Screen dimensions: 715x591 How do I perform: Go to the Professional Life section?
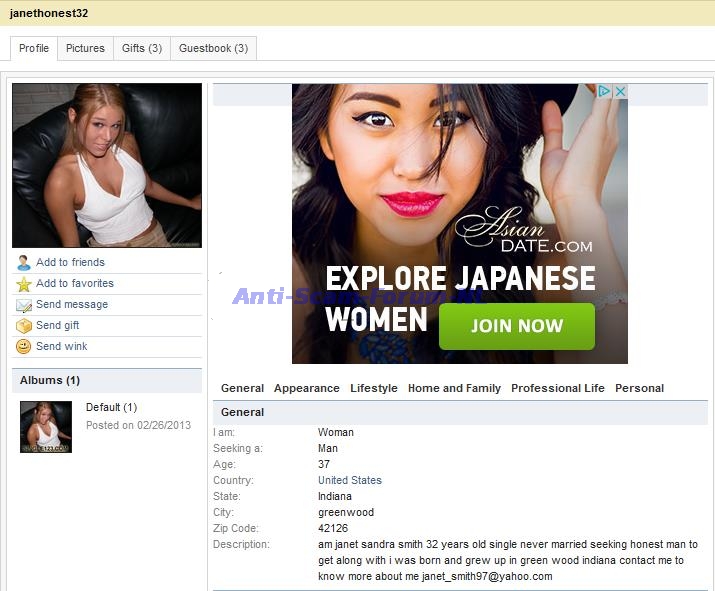coord(557,388)
